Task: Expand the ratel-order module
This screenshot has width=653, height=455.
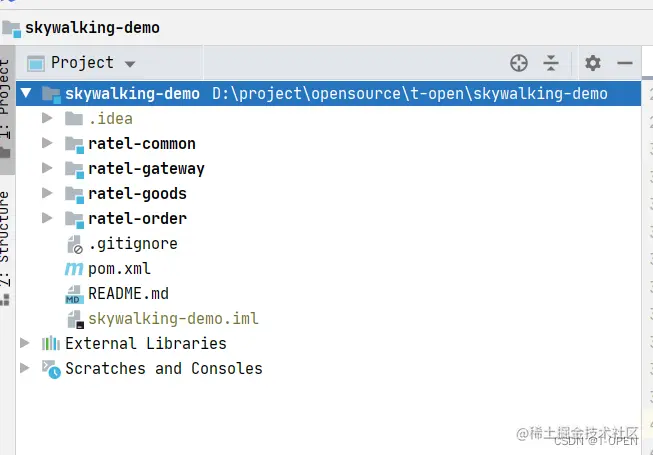Action: (x=47, y=218)
